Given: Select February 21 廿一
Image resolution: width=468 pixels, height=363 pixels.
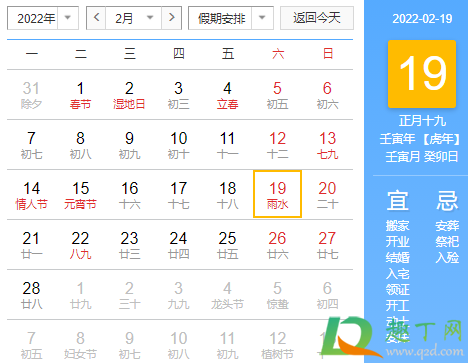Looking at the screenshot, I should tap(31, 245).
